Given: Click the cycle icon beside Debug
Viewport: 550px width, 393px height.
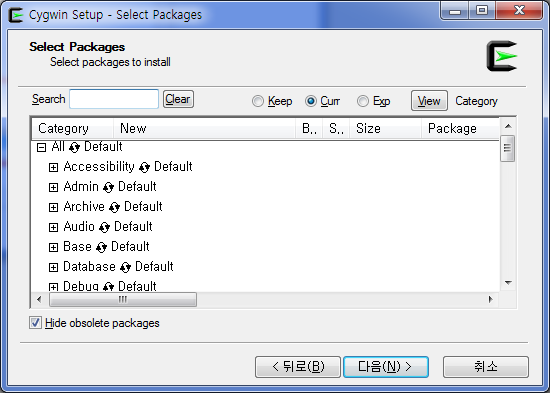Looking at the screenshot, I should (108, 287).
